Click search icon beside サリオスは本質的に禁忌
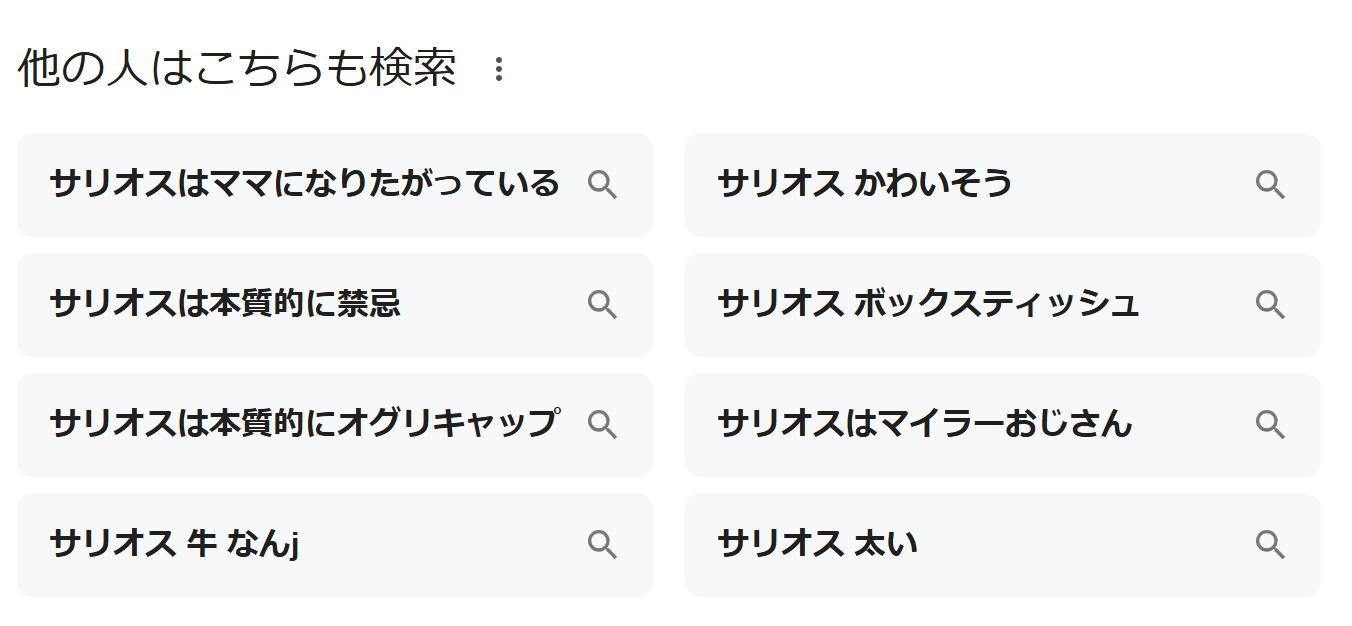The height and width of the screenshot is (626, 1352). coord(602,305)
